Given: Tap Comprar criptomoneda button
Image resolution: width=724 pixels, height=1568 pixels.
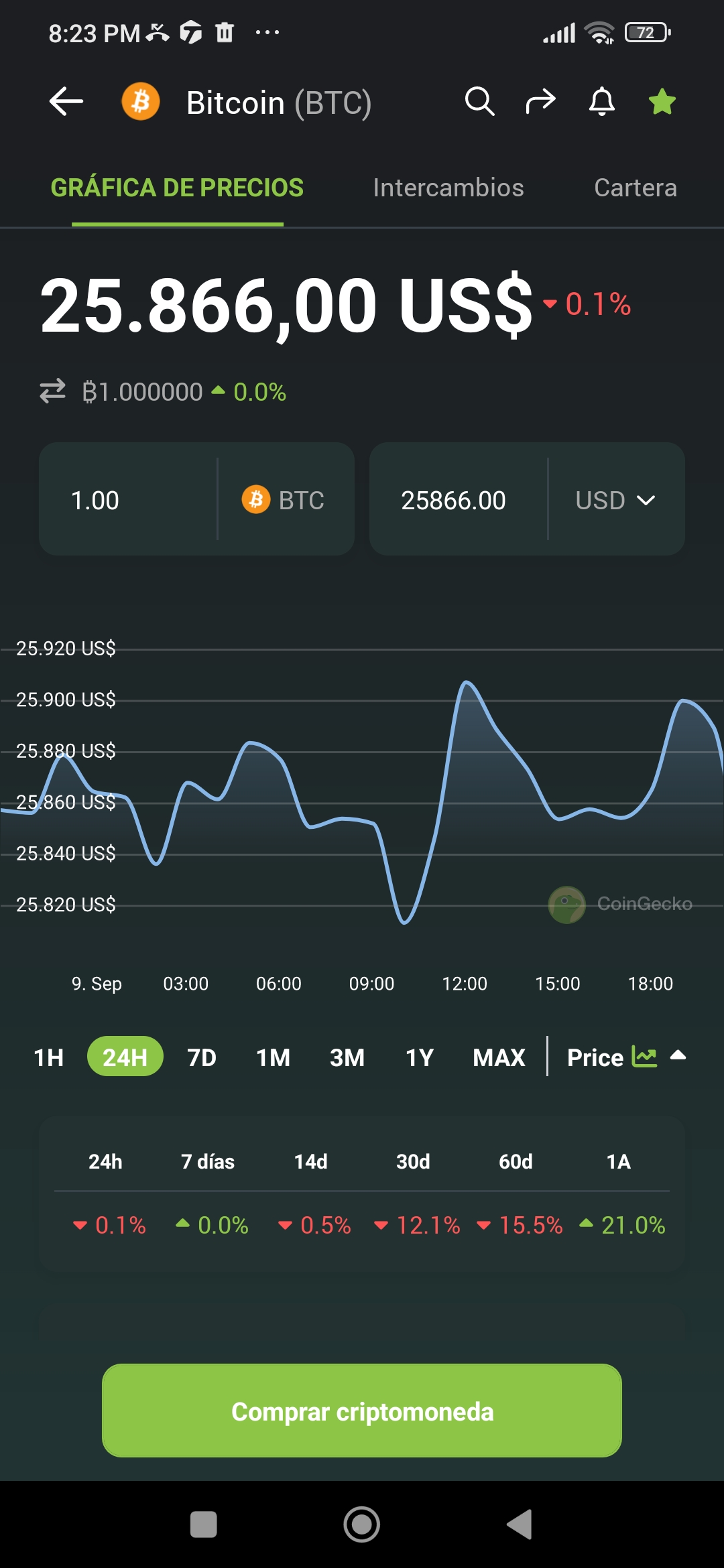Looking at the screenshot, I should (x=362, y=1411).
